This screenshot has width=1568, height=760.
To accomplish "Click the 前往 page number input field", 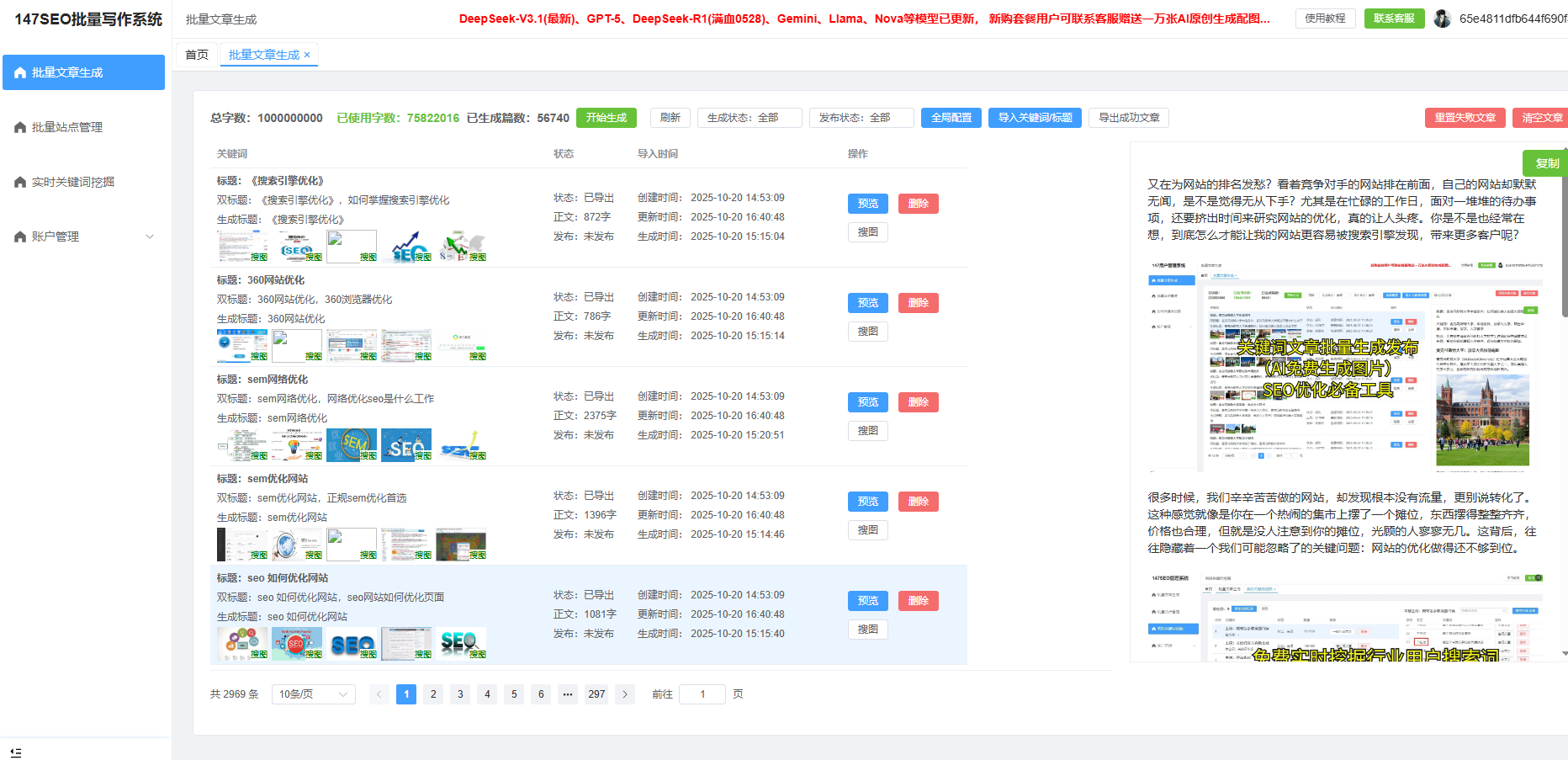I will point(702,694).
